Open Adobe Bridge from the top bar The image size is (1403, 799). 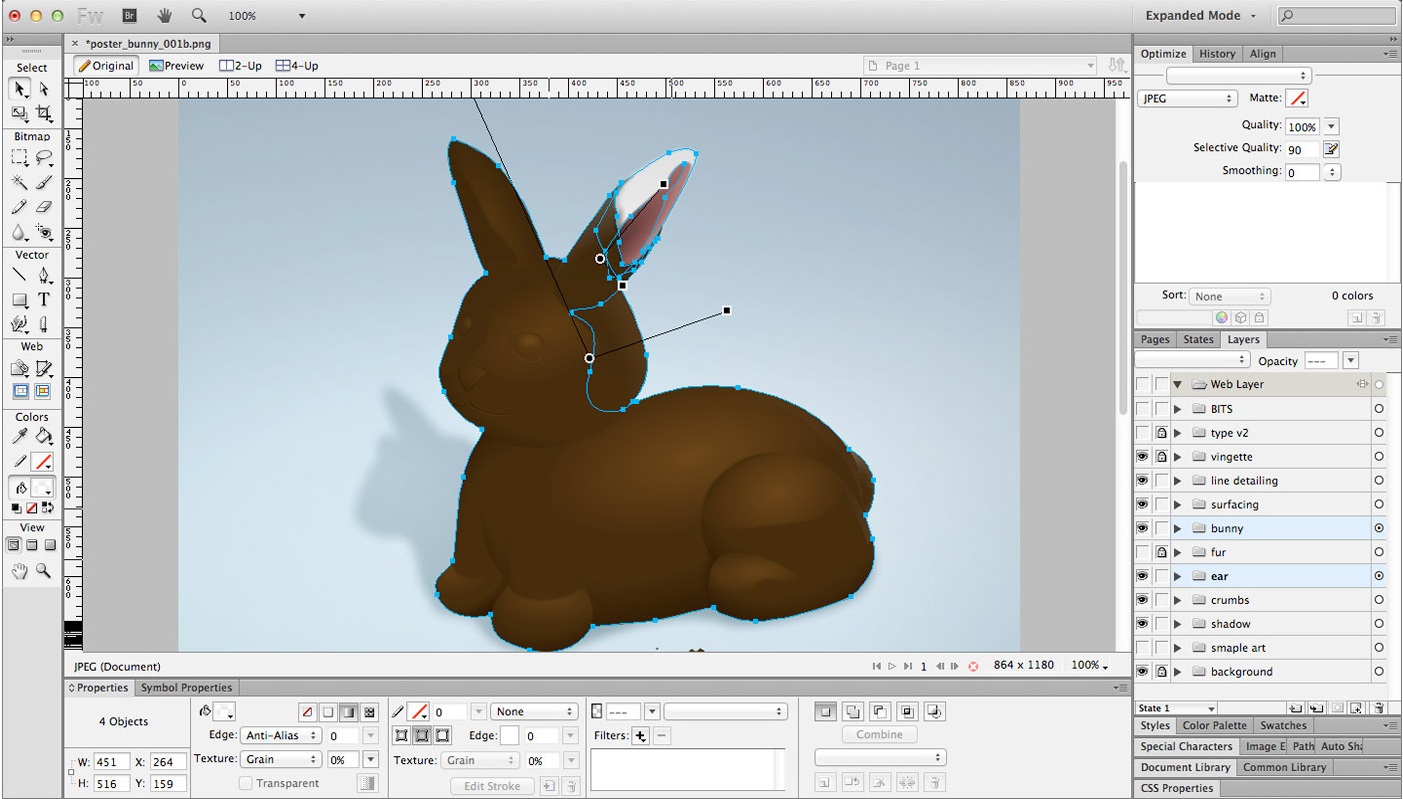(129, 16)
